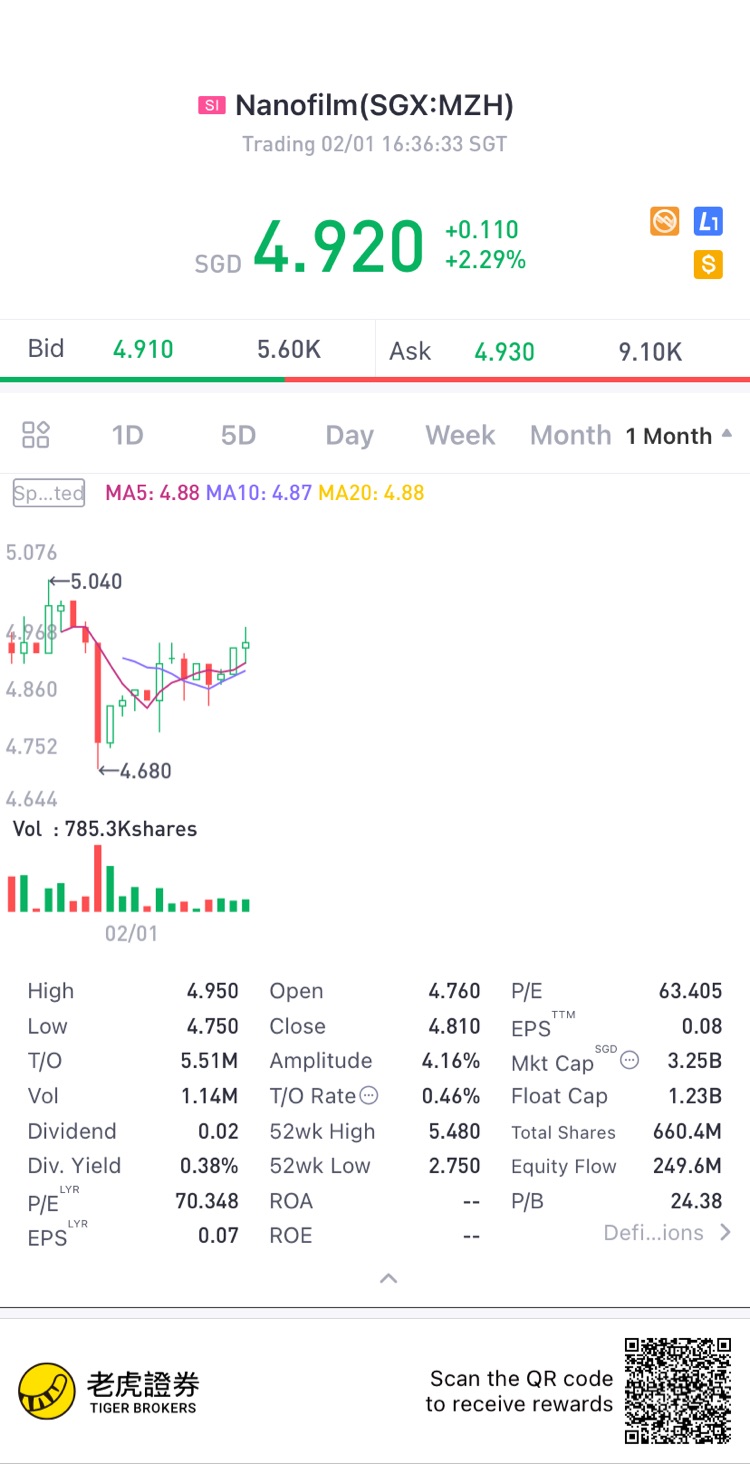
Task: Tap the Tiger Brokers logo
Action: pyautogui.click(x=108, y=1391)
